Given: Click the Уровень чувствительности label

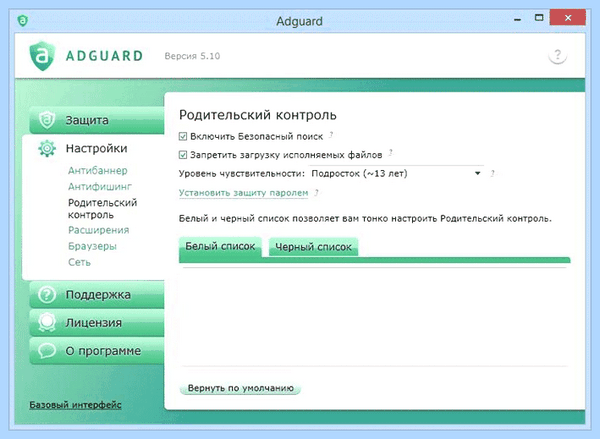Looking at the screenshot, I should tap(241, 174).
